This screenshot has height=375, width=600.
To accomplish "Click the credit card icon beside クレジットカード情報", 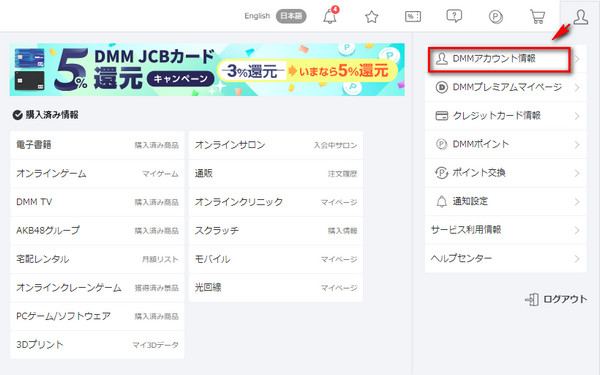I will (442, 116).
